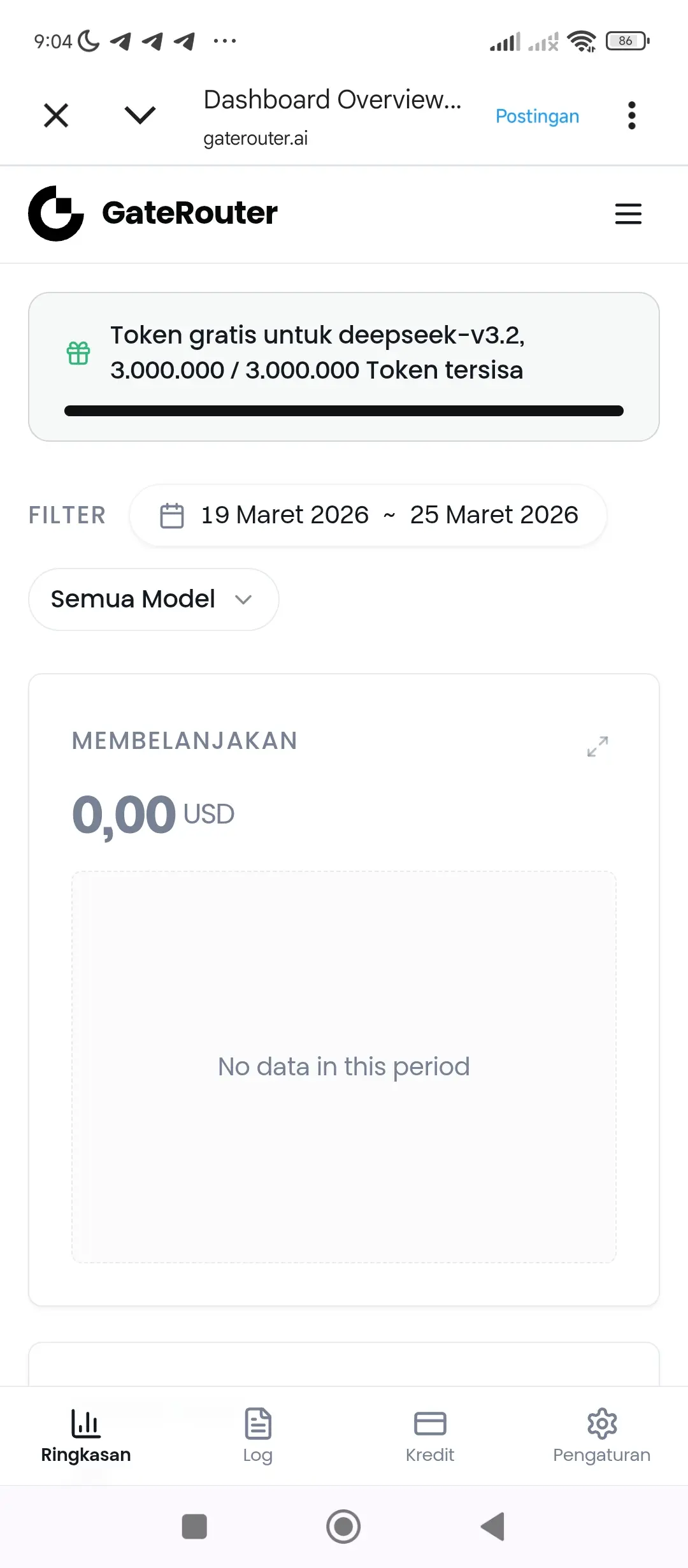Viewport: 688px width, 1568px height.
Task: Open the GateRouter hamburger menu
Action: click(x=628, y=214)
